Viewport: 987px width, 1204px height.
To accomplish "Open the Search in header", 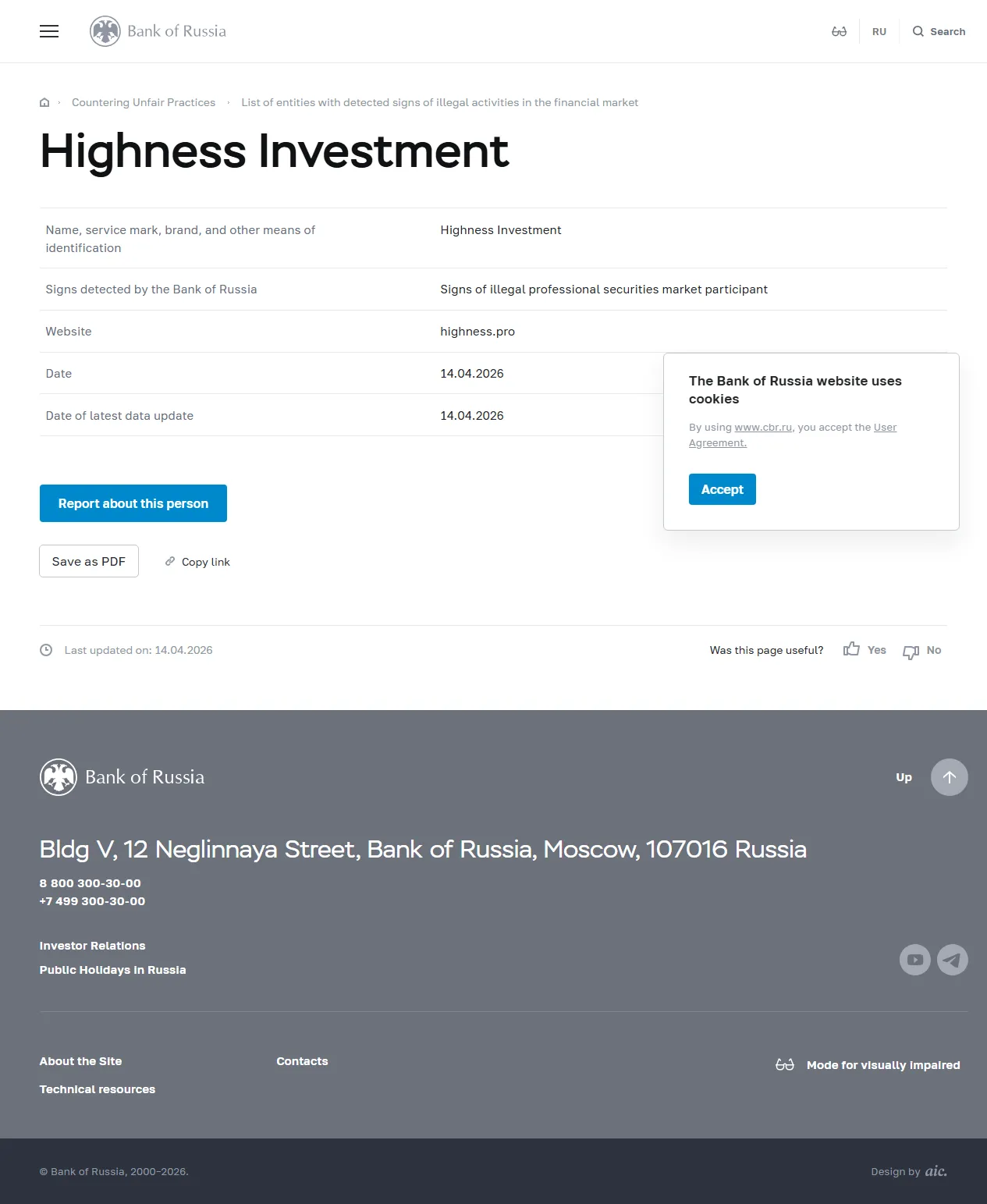I will [x=939, y=32].
